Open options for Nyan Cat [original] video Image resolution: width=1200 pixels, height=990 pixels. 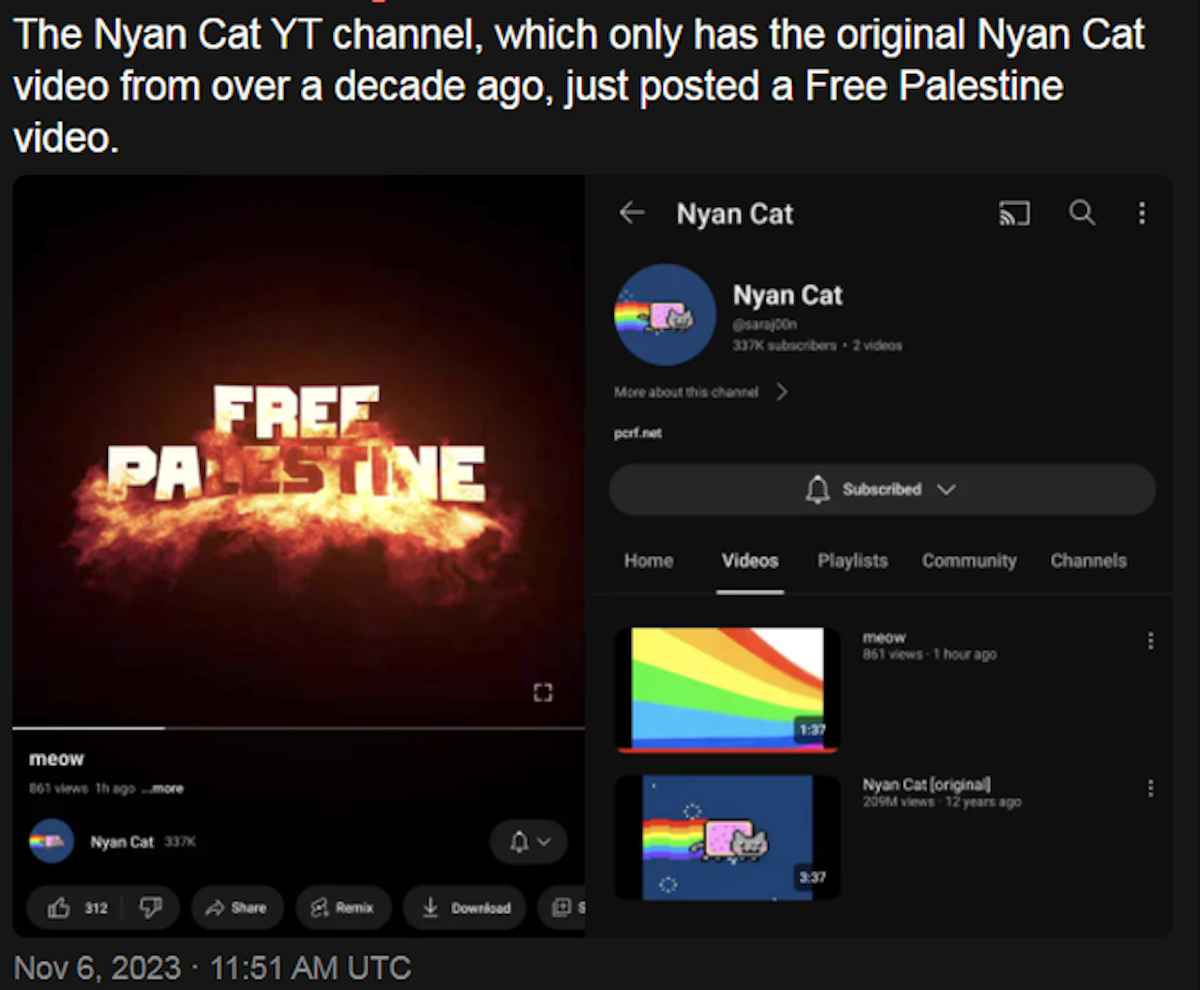(x=1150, y=789)
